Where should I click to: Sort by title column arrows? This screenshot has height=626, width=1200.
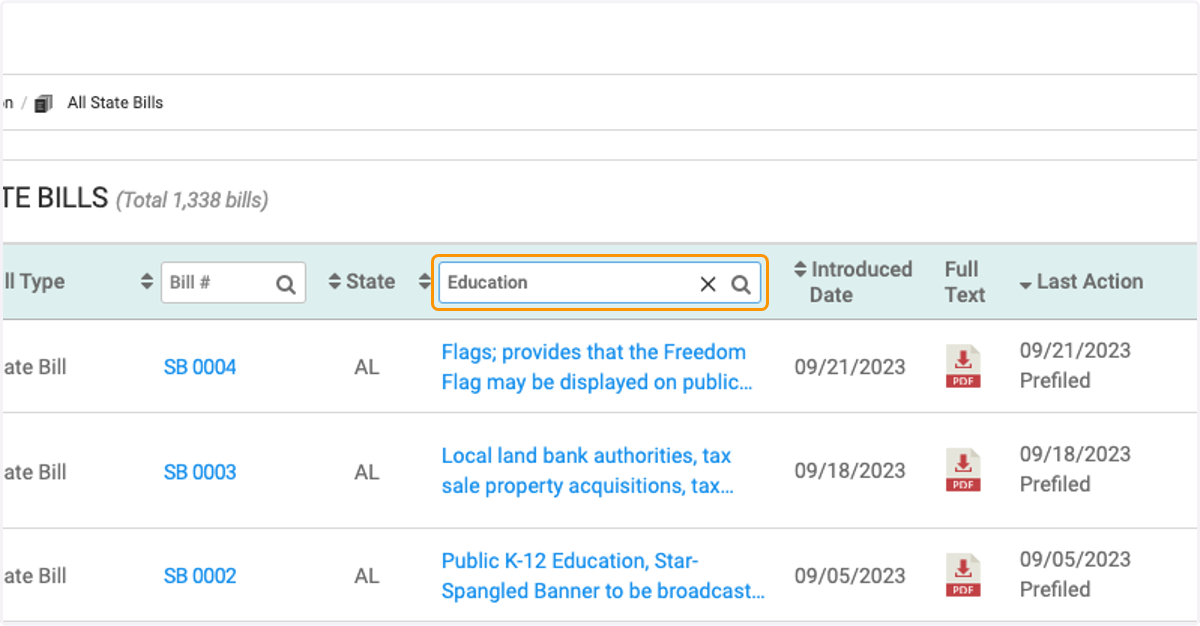tap(424, 283)
